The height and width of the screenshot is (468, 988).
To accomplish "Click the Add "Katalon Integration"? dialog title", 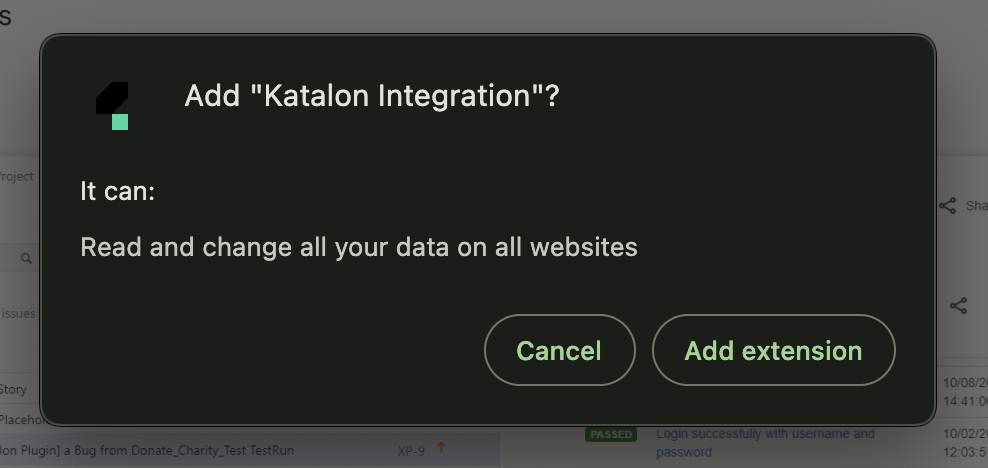I will click(372, 97).
